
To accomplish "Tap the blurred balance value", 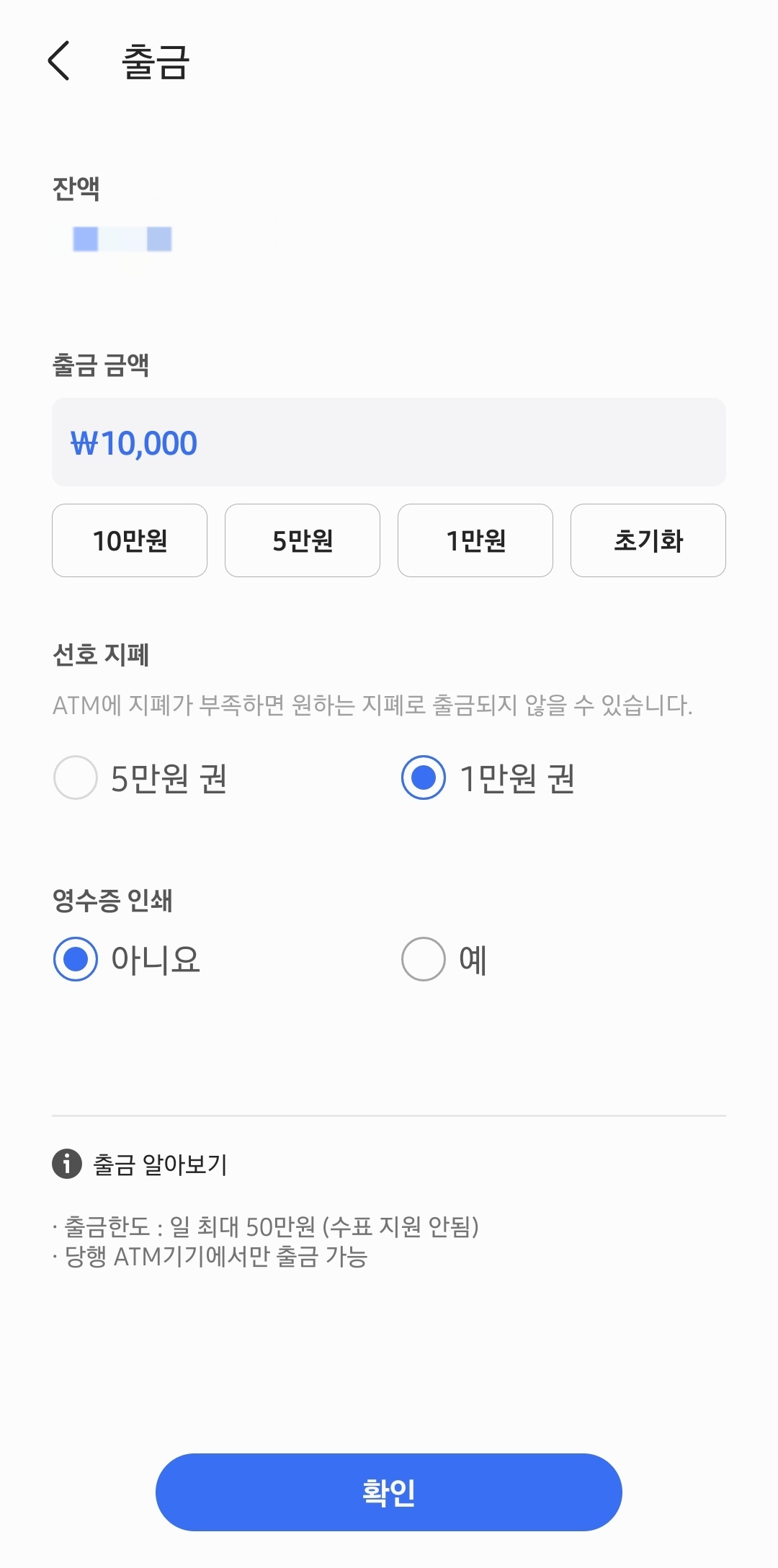I will (122, 239).
